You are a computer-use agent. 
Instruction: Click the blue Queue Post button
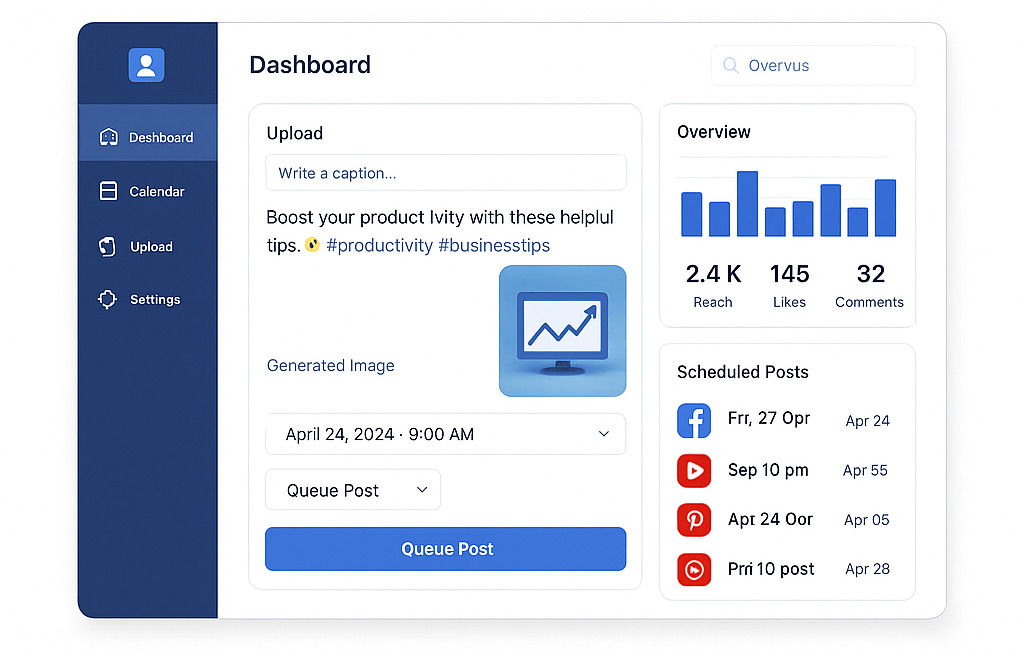pos(445,549)
